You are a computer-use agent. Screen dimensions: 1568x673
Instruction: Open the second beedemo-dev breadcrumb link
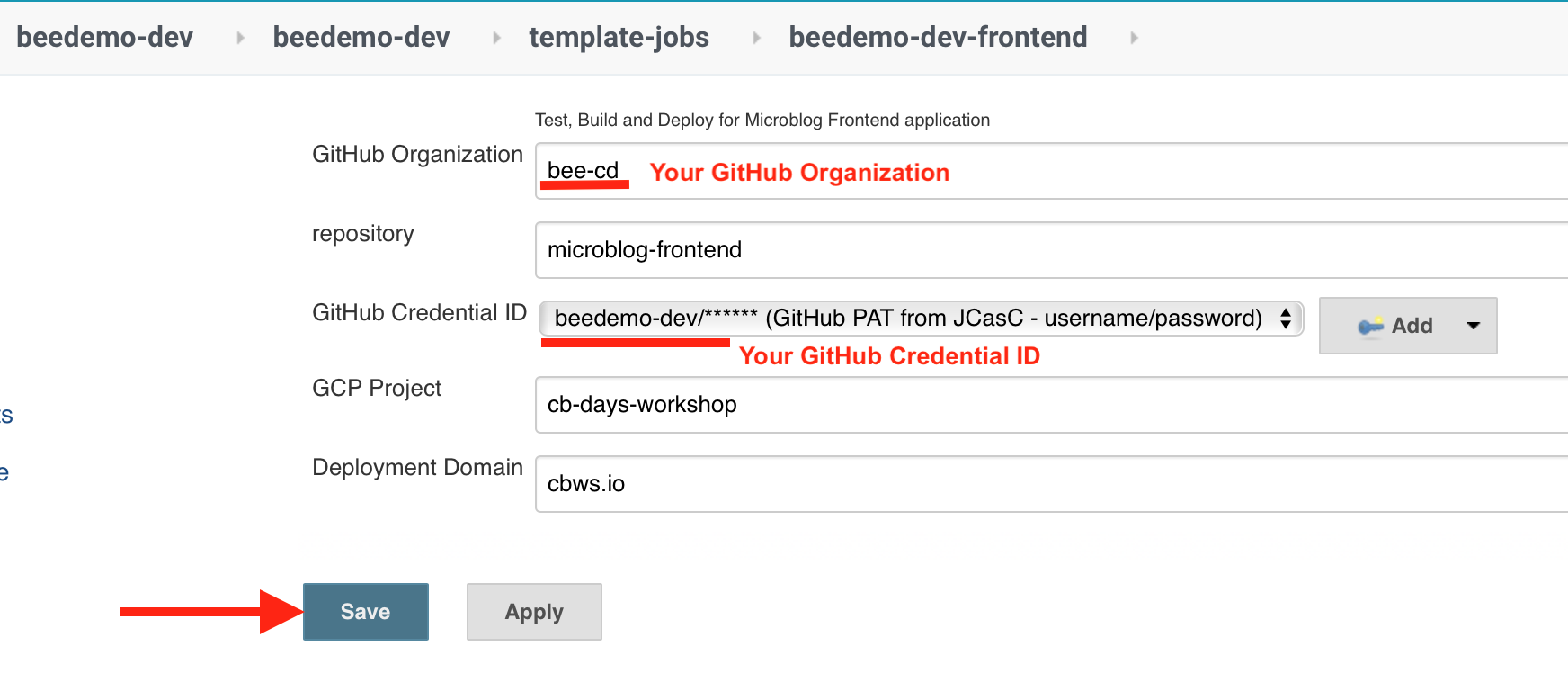[361, 37]
